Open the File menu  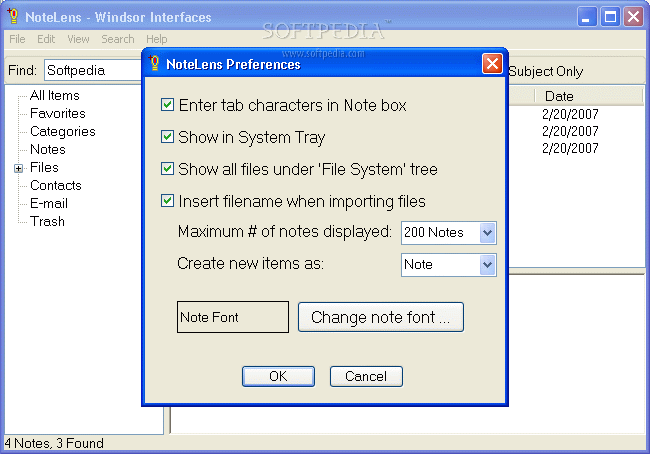(x=17, y=39)
